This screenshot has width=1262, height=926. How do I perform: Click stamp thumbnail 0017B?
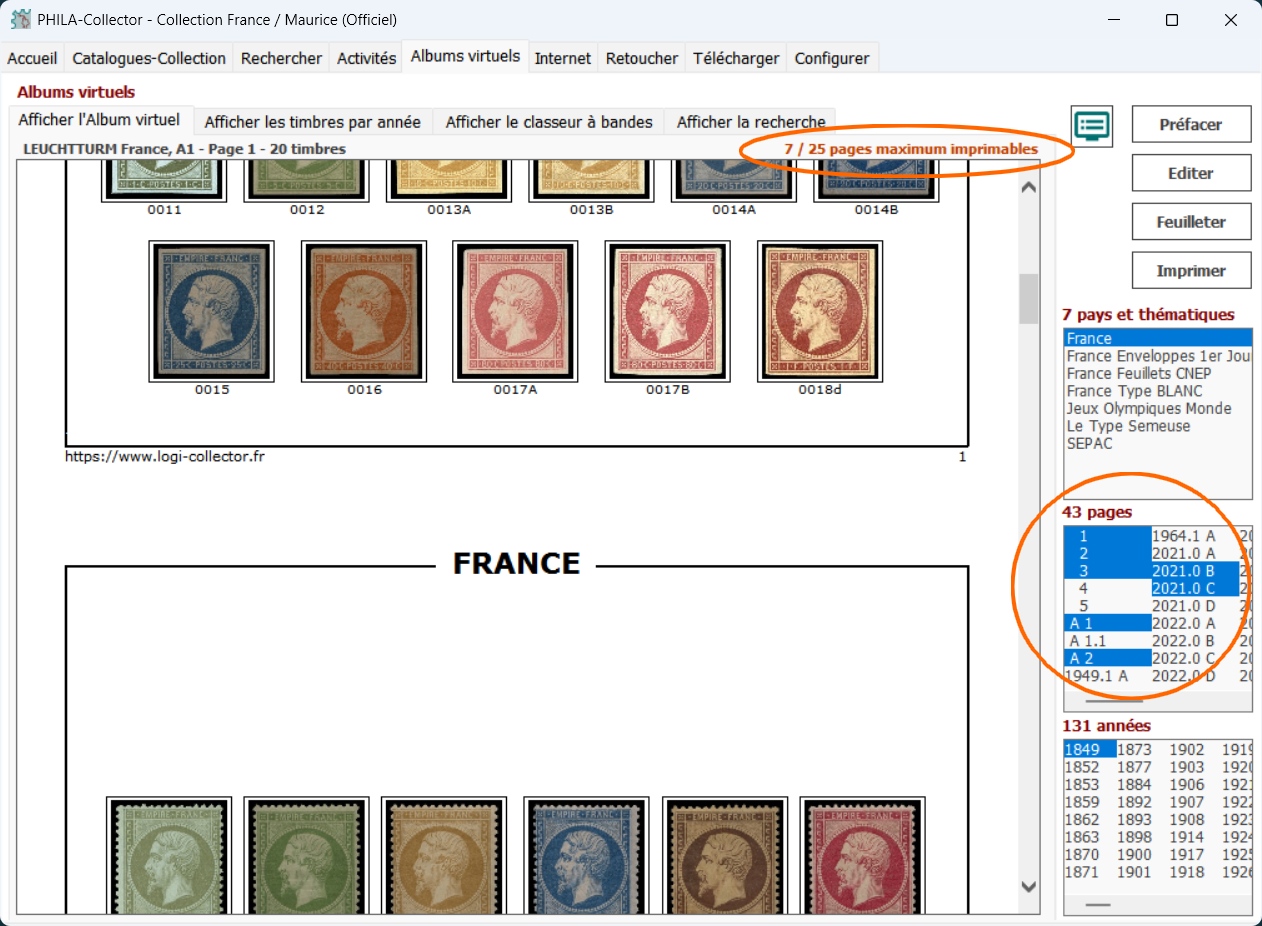[668, 311]
